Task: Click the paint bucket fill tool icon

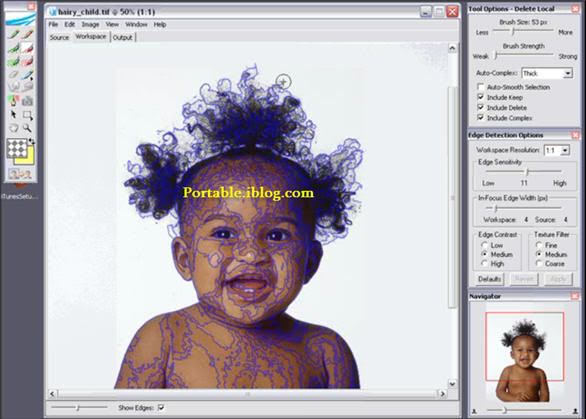Action: tap(13, 101)
